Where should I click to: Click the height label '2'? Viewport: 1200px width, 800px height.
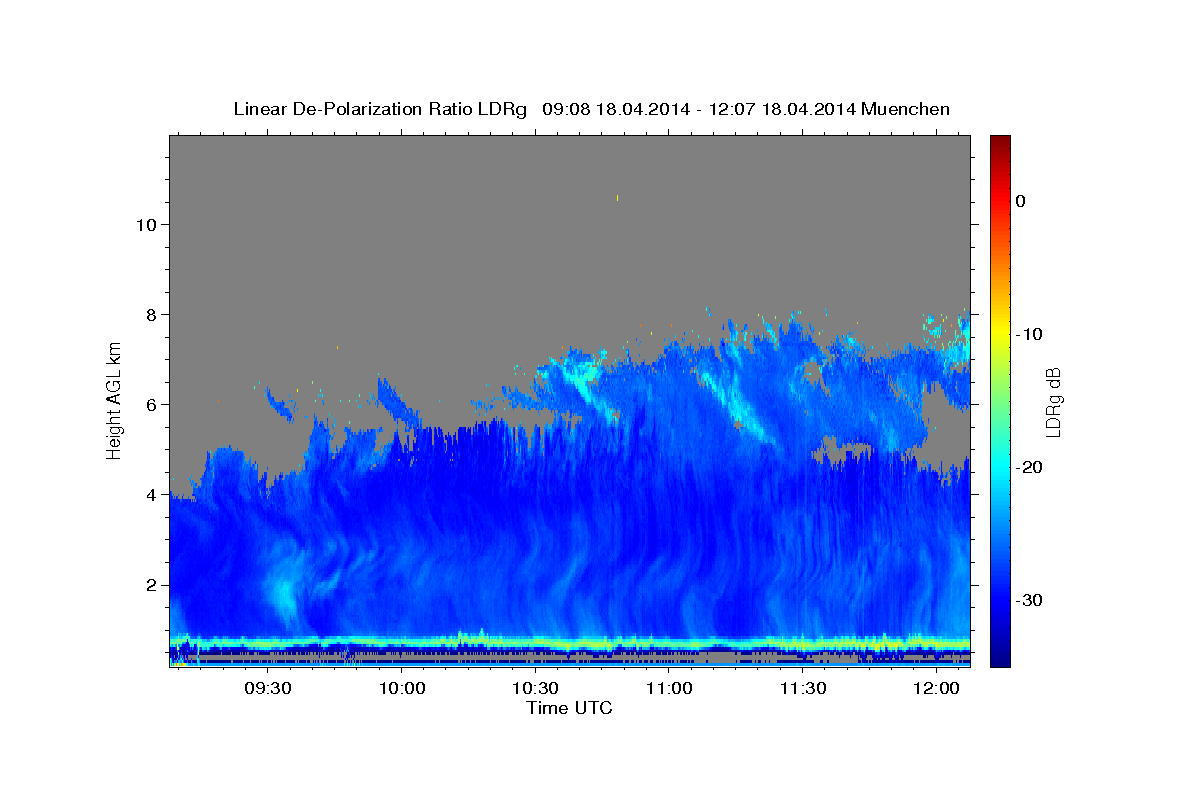(x=149, y=584)
